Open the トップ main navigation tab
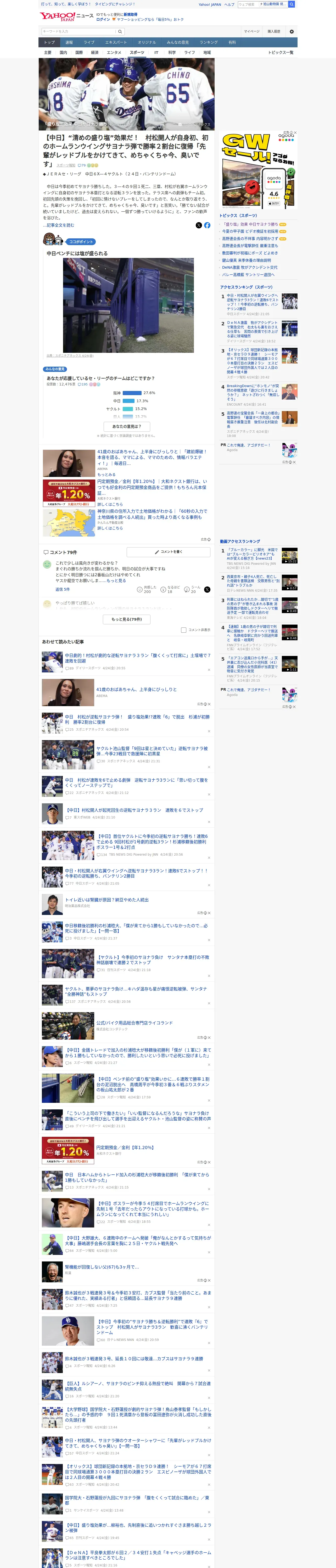Screen dimensions: 336x1568 [49, 42]
